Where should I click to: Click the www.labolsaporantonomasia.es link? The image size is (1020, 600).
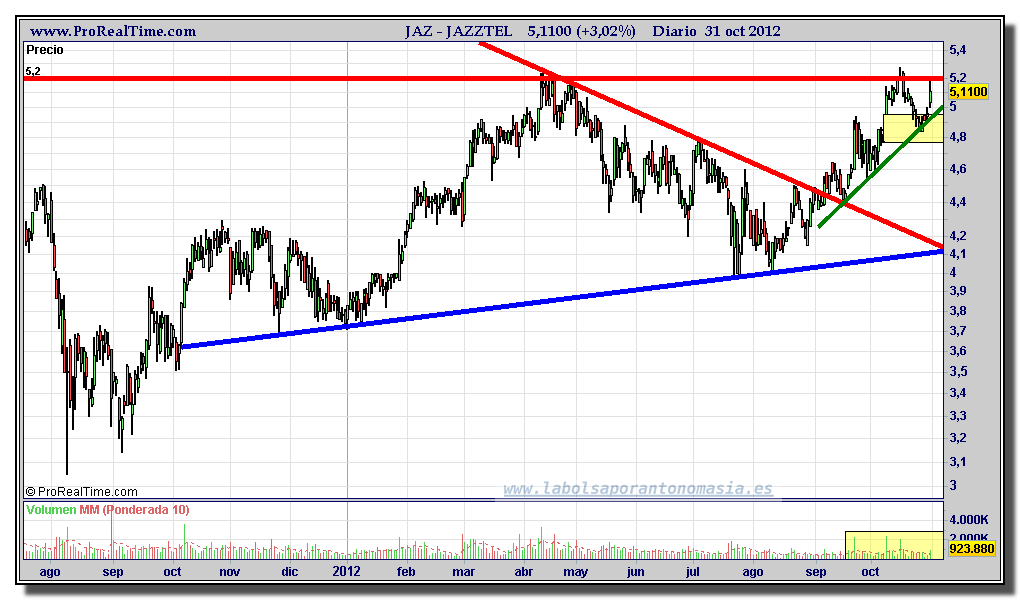[x=638, y=488]
